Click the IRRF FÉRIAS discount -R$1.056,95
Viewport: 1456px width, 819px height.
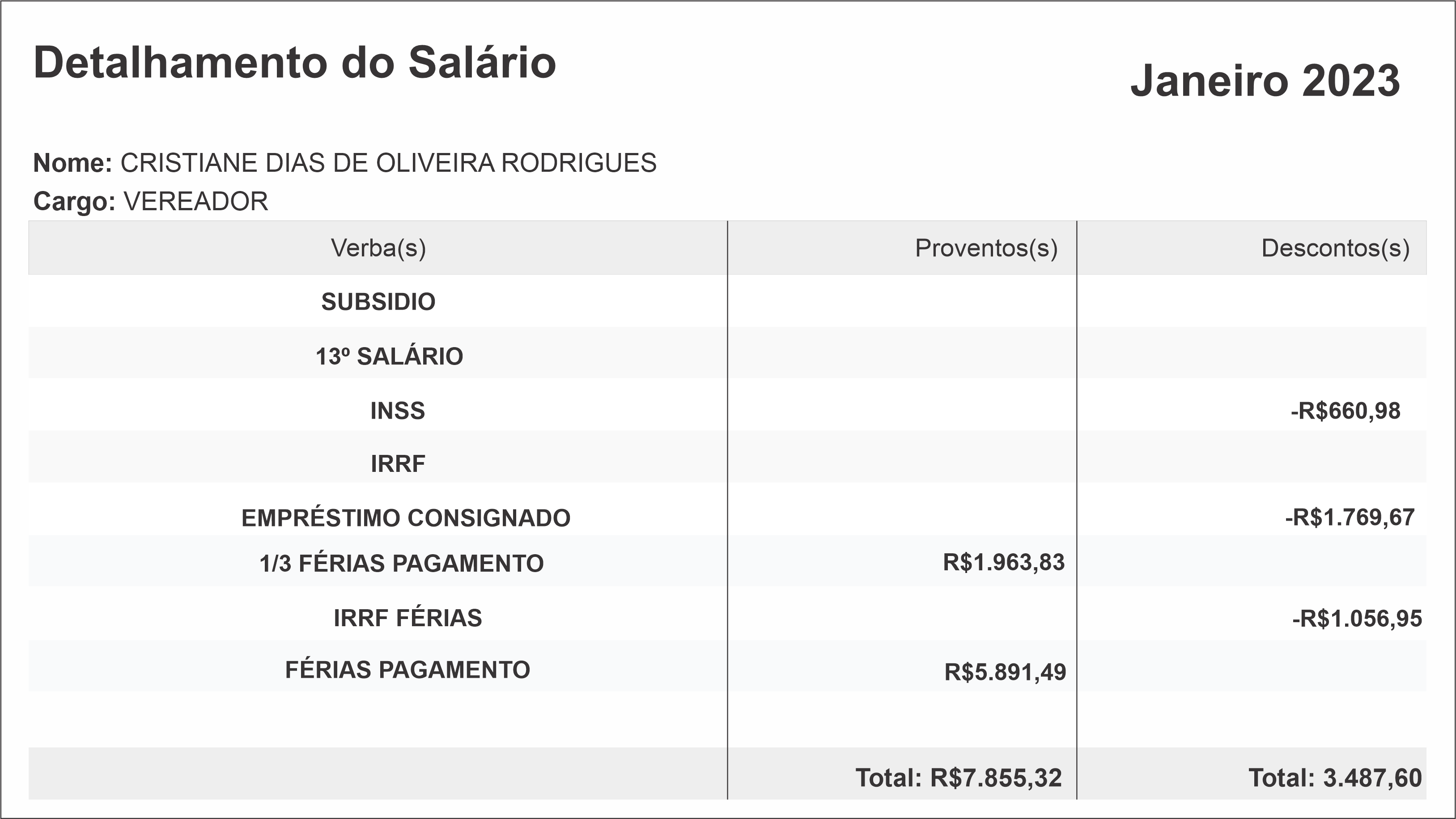click(1357, 619)
